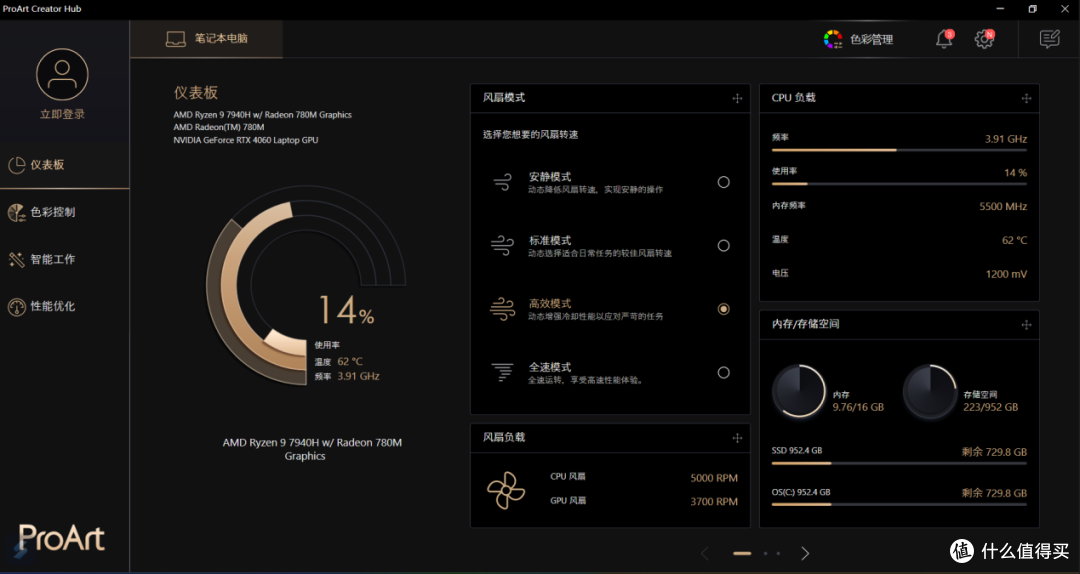Open 仪表板 in the sidebar
This screenshot has height=574, width=1080.
65,165
